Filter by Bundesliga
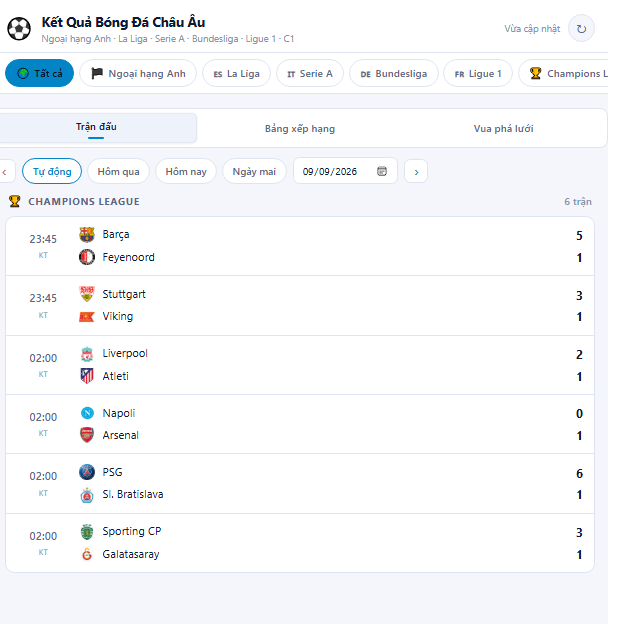This screenshot has width=620, height=624. pos(394,73)
